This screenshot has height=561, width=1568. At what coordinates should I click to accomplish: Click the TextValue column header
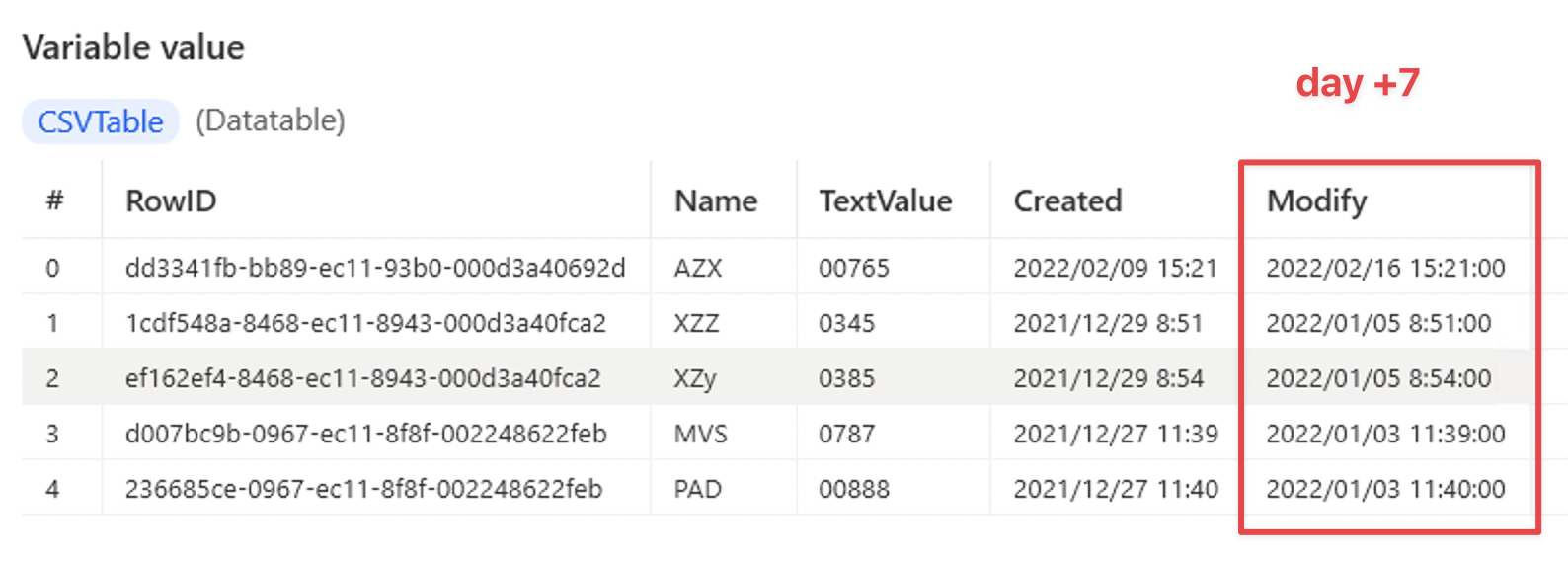(x=886, y=200)
